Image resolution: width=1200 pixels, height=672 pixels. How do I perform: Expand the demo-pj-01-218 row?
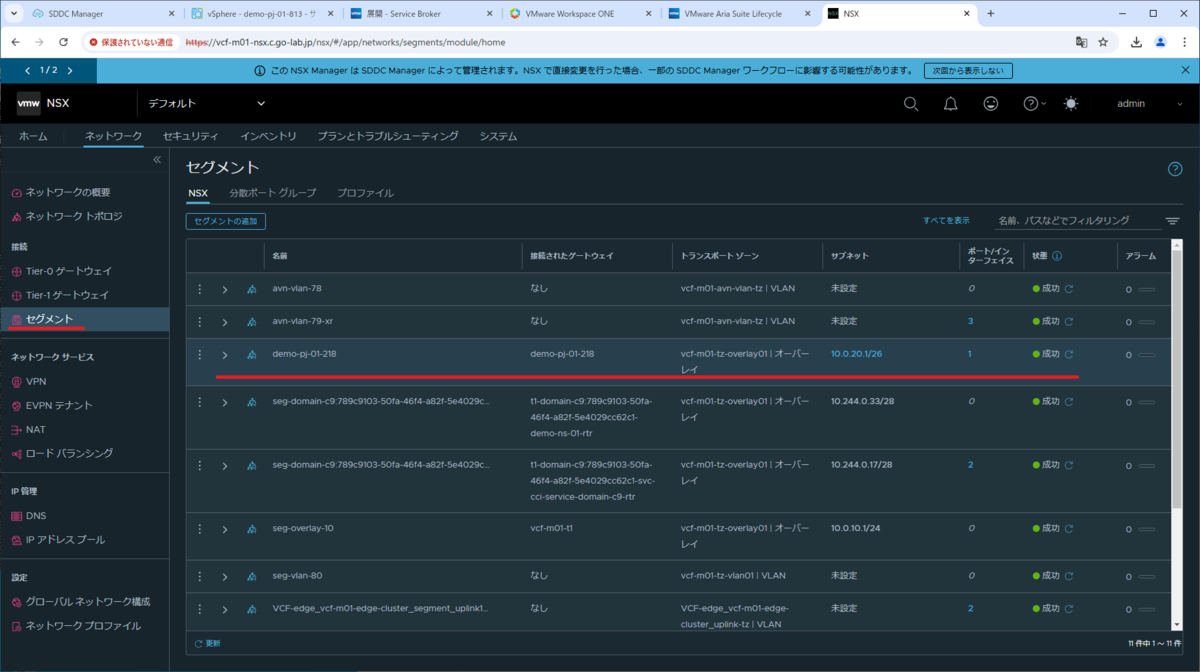(x=225, y=355)
